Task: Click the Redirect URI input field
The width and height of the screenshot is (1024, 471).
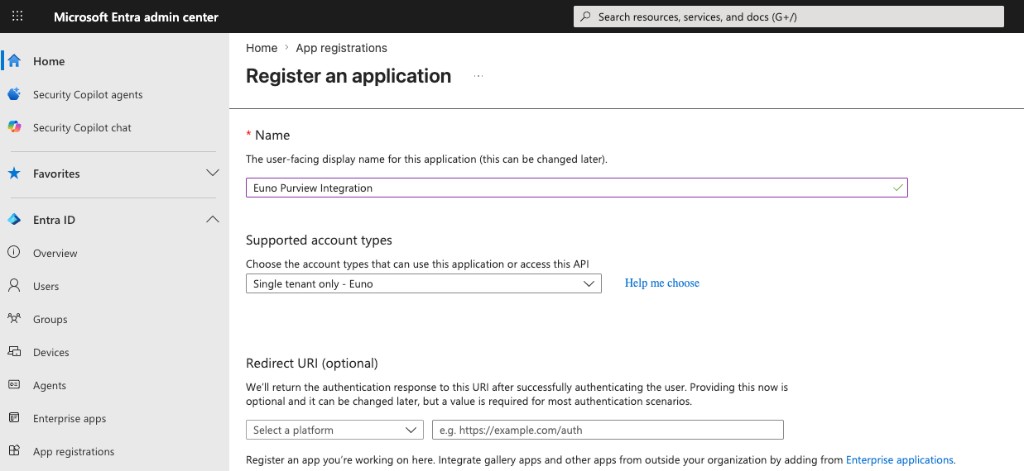Action: click(608, 430)
